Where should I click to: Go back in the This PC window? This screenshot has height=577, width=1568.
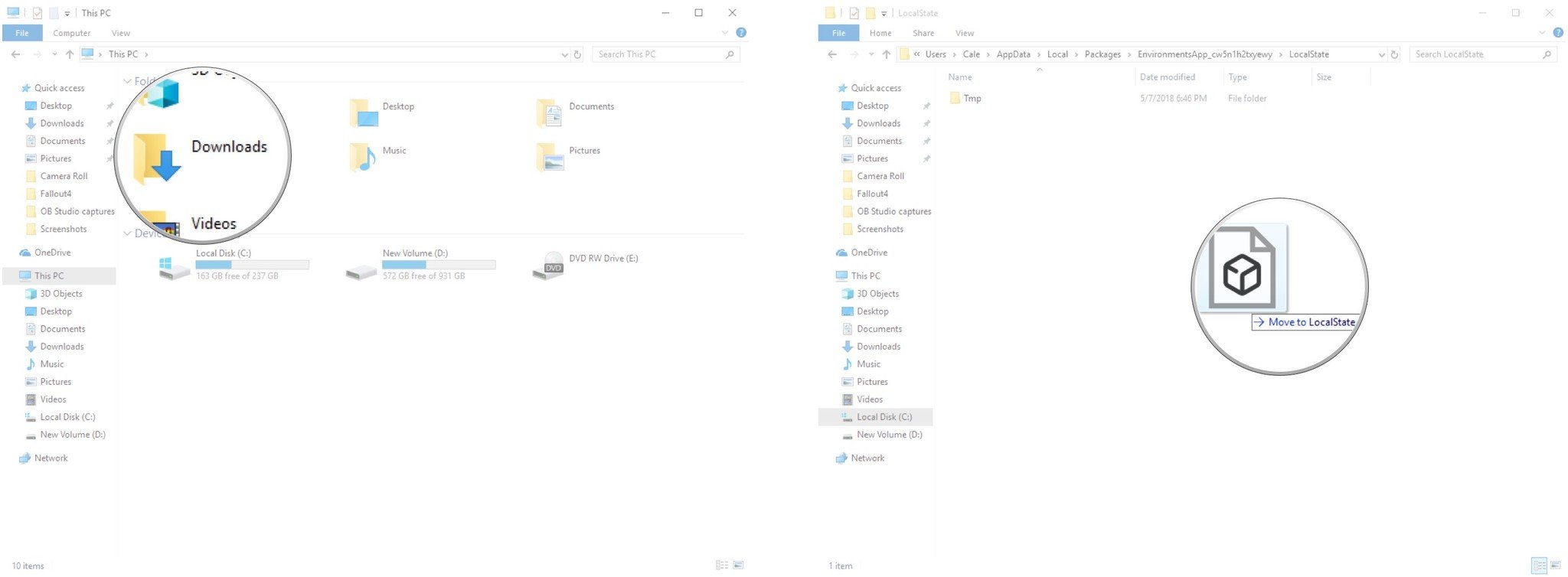pos(16,54)
